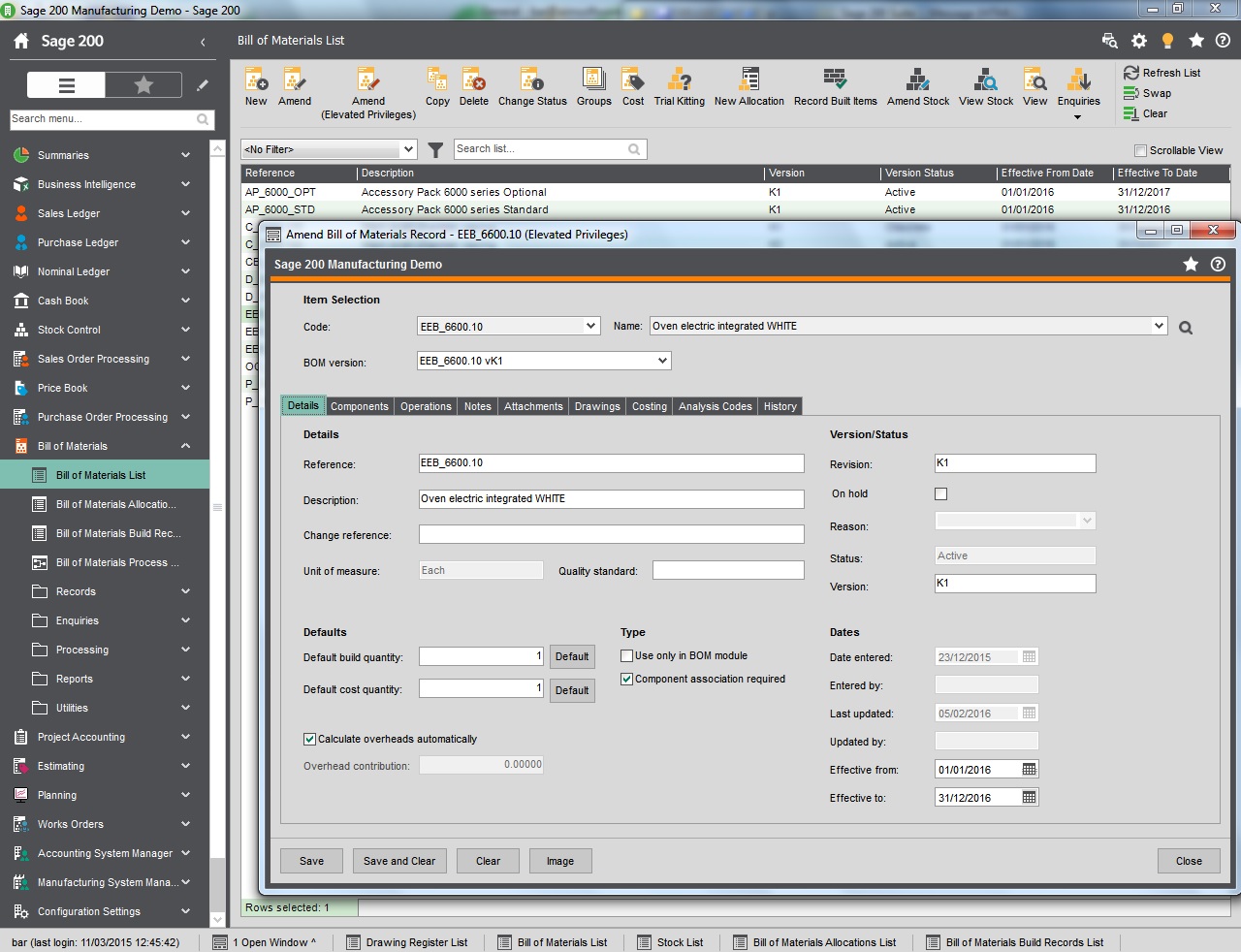Open Stock List in the window bar
This screenshot has height=952, width=1241.
point(670,942)
